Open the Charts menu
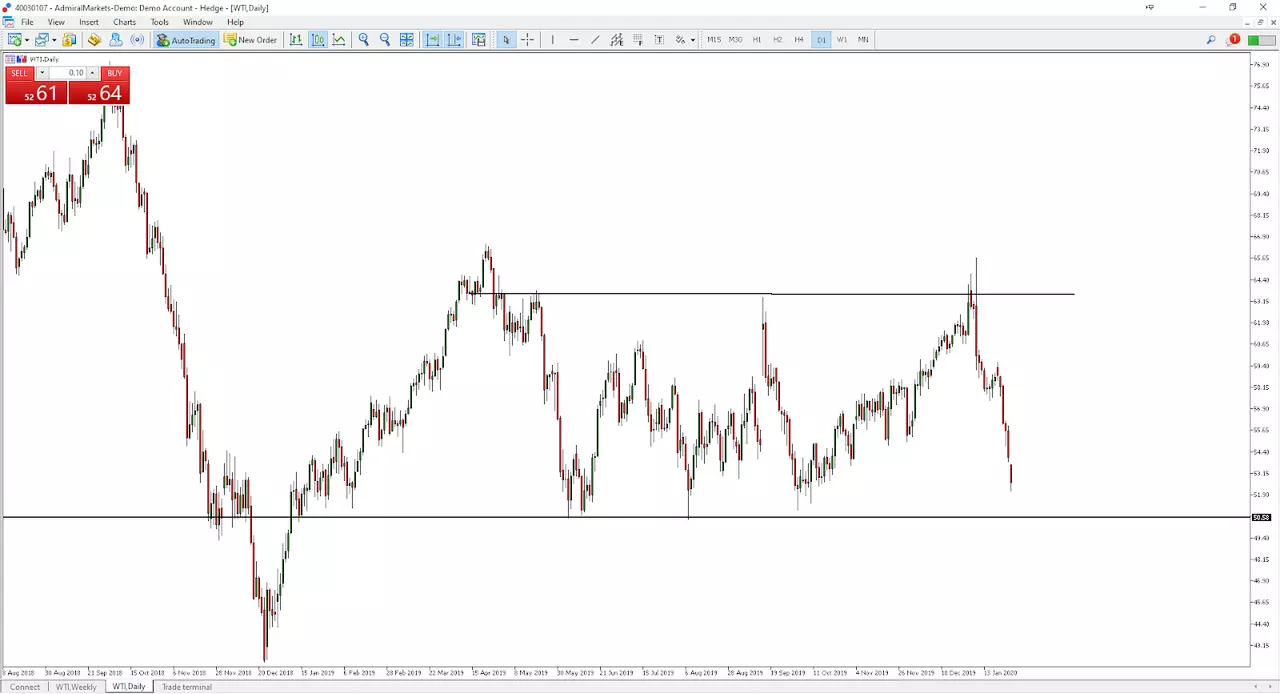Image resolution: width=1280 pixels, height=694 pixels. point(124,22)
